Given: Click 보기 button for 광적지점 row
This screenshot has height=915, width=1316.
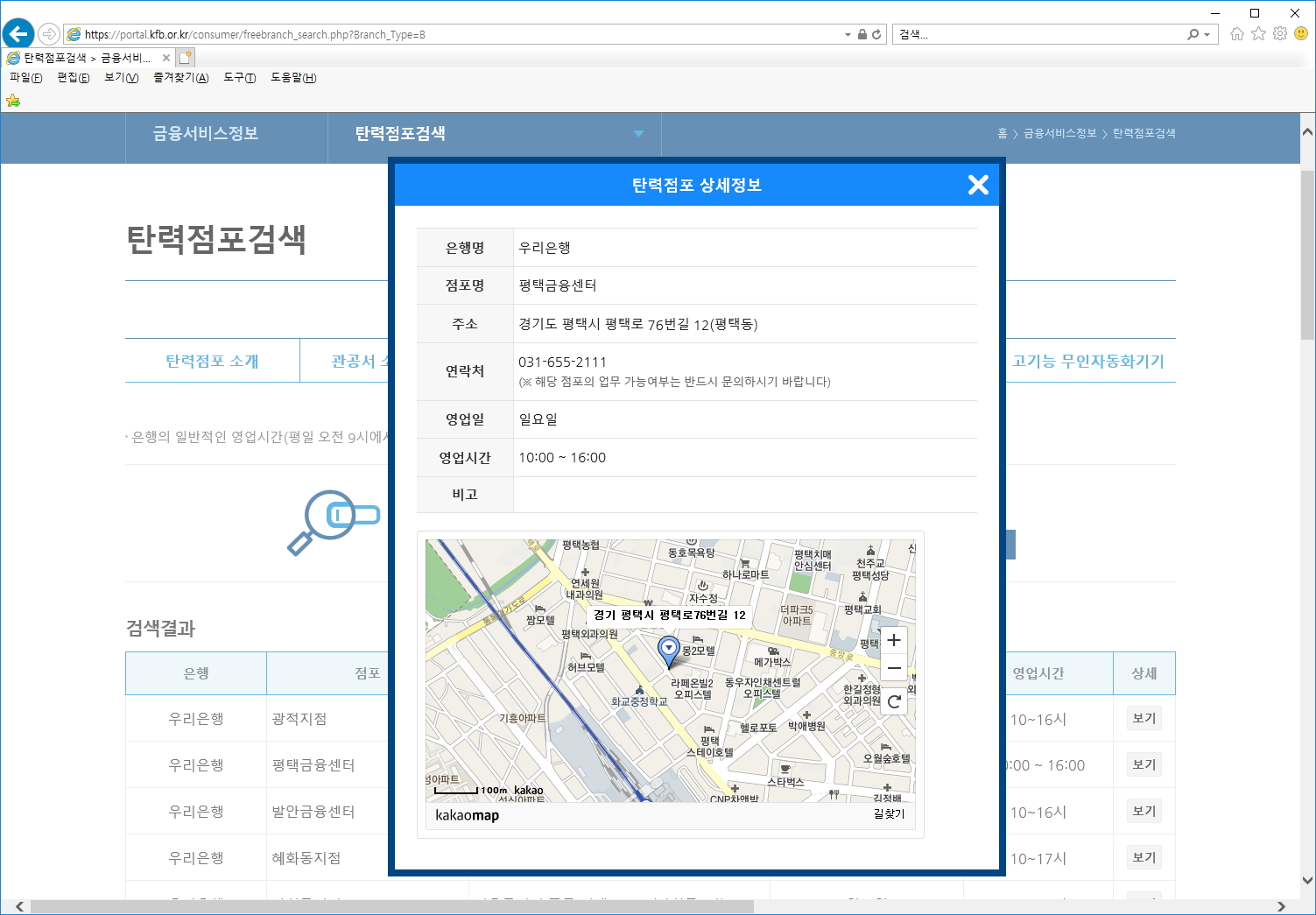Looking at the screenshot, I should [1144, 718].
